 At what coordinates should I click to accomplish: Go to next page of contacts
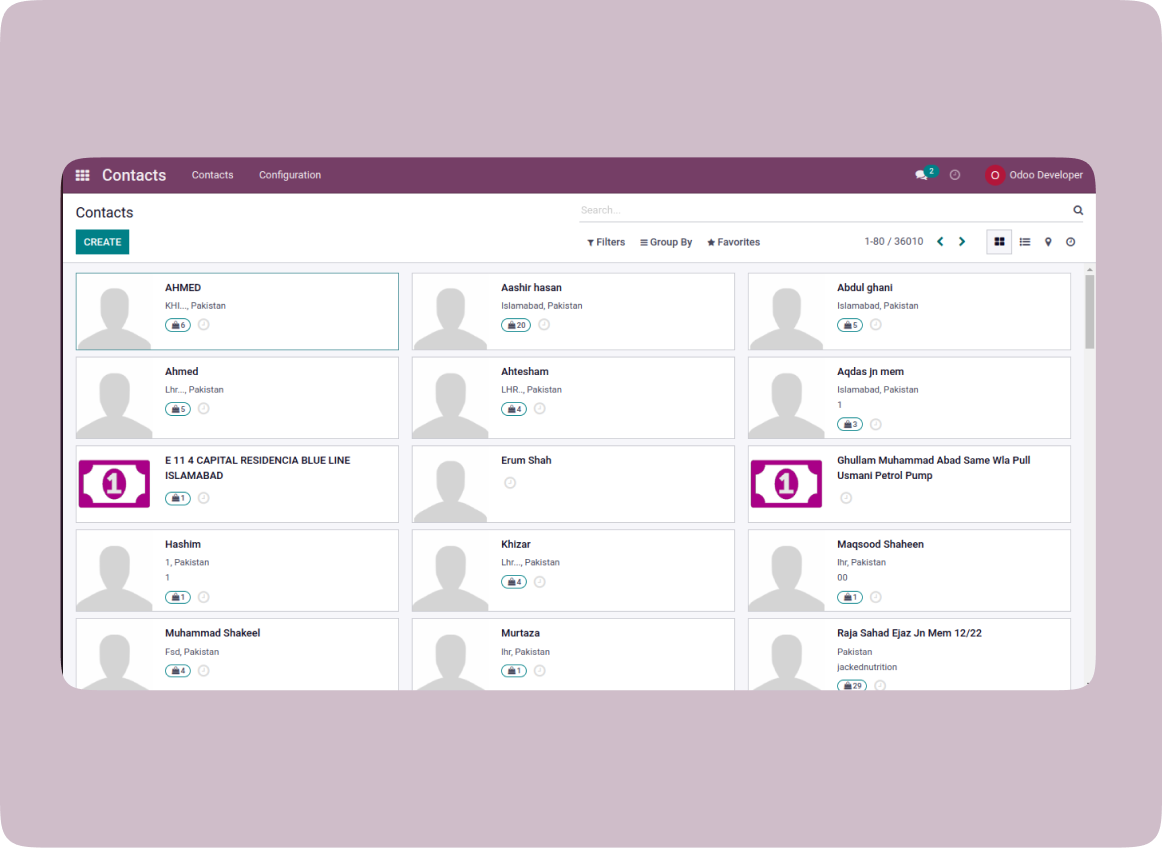962,242
